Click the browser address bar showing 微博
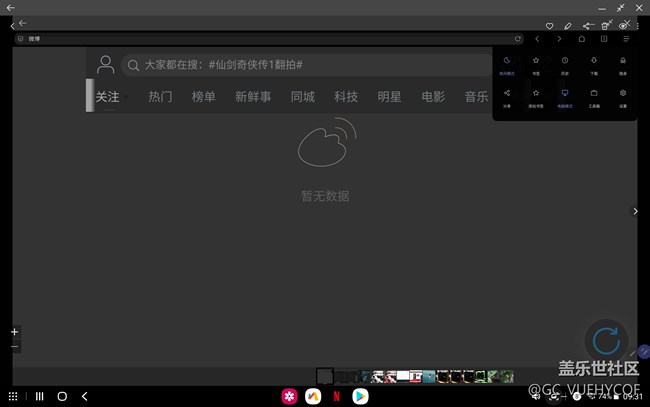Viewport: 650px width, 407px height. pos(269,39)
